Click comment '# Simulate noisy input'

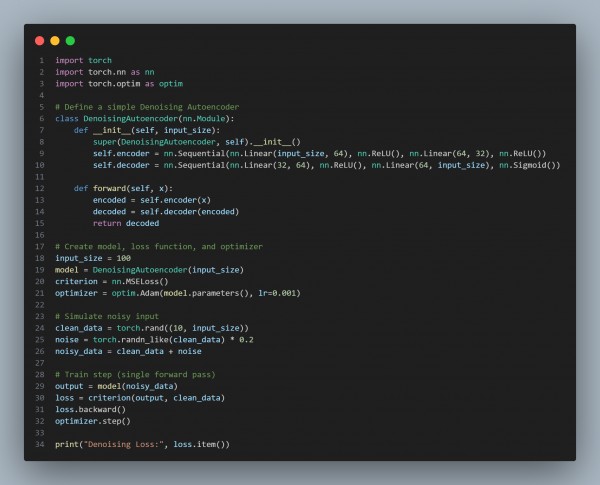point(107,316)
